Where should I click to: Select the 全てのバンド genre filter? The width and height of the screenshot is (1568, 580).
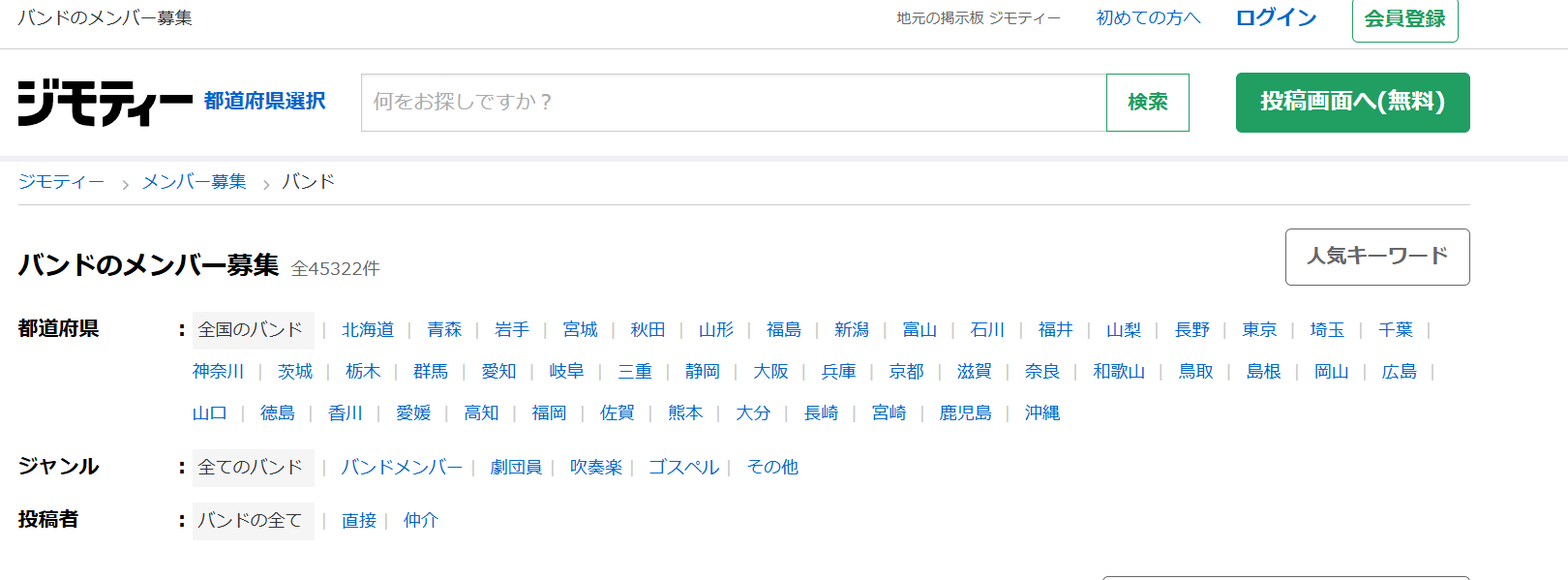click(252, 468)
